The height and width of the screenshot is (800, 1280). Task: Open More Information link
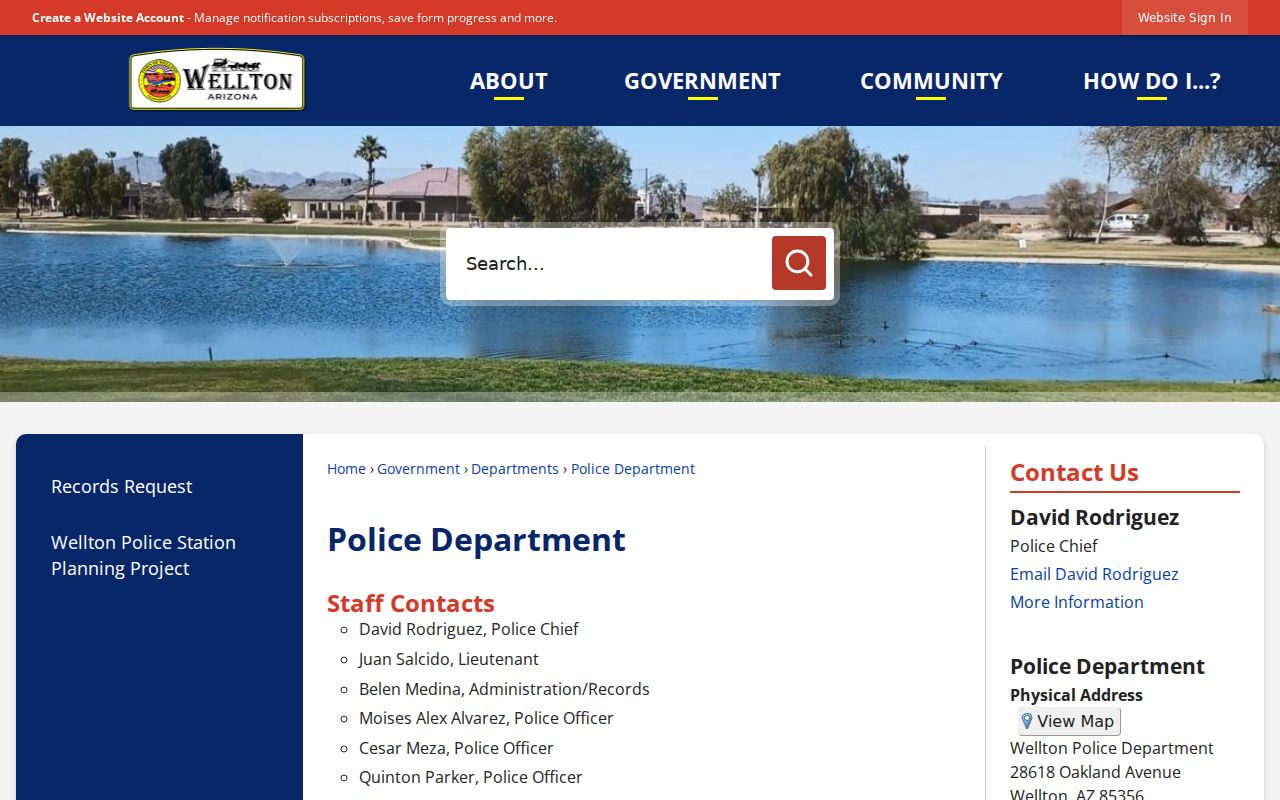click(1077, 602)
